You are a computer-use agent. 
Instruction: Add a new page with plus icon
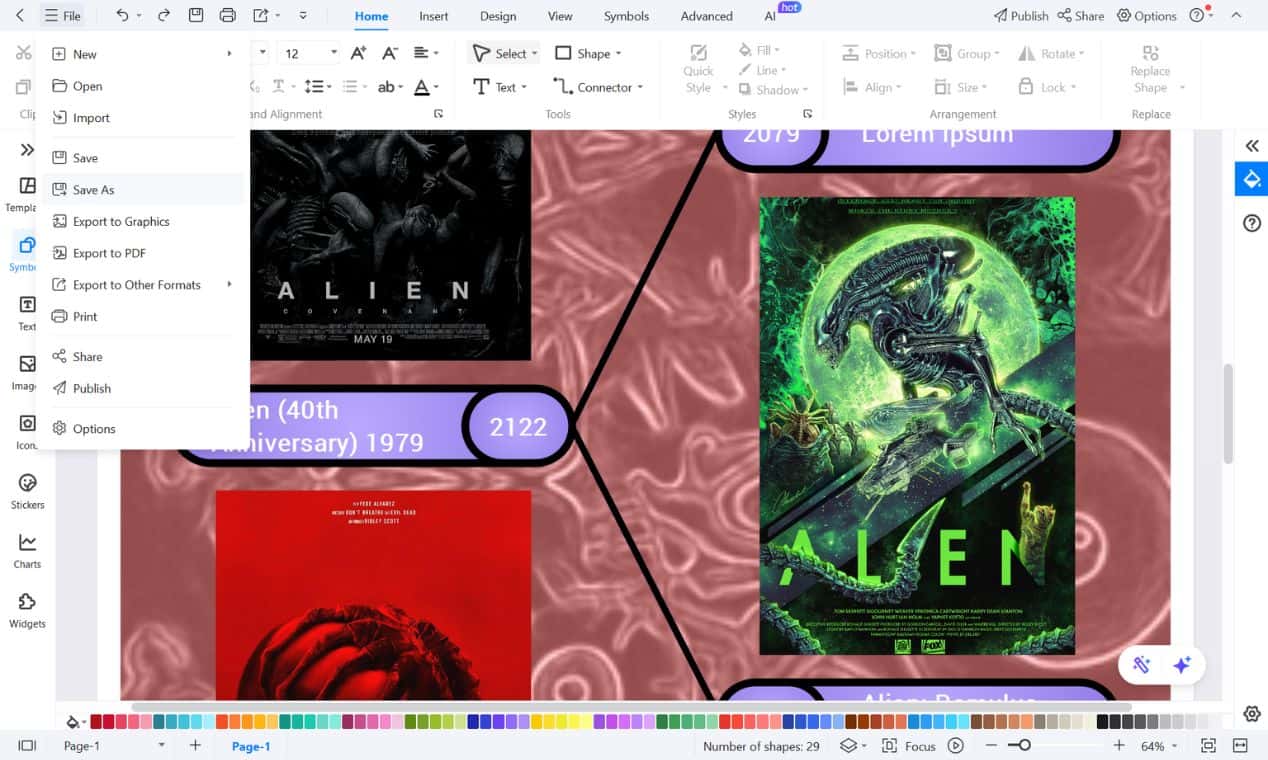[x=195, y=746]
